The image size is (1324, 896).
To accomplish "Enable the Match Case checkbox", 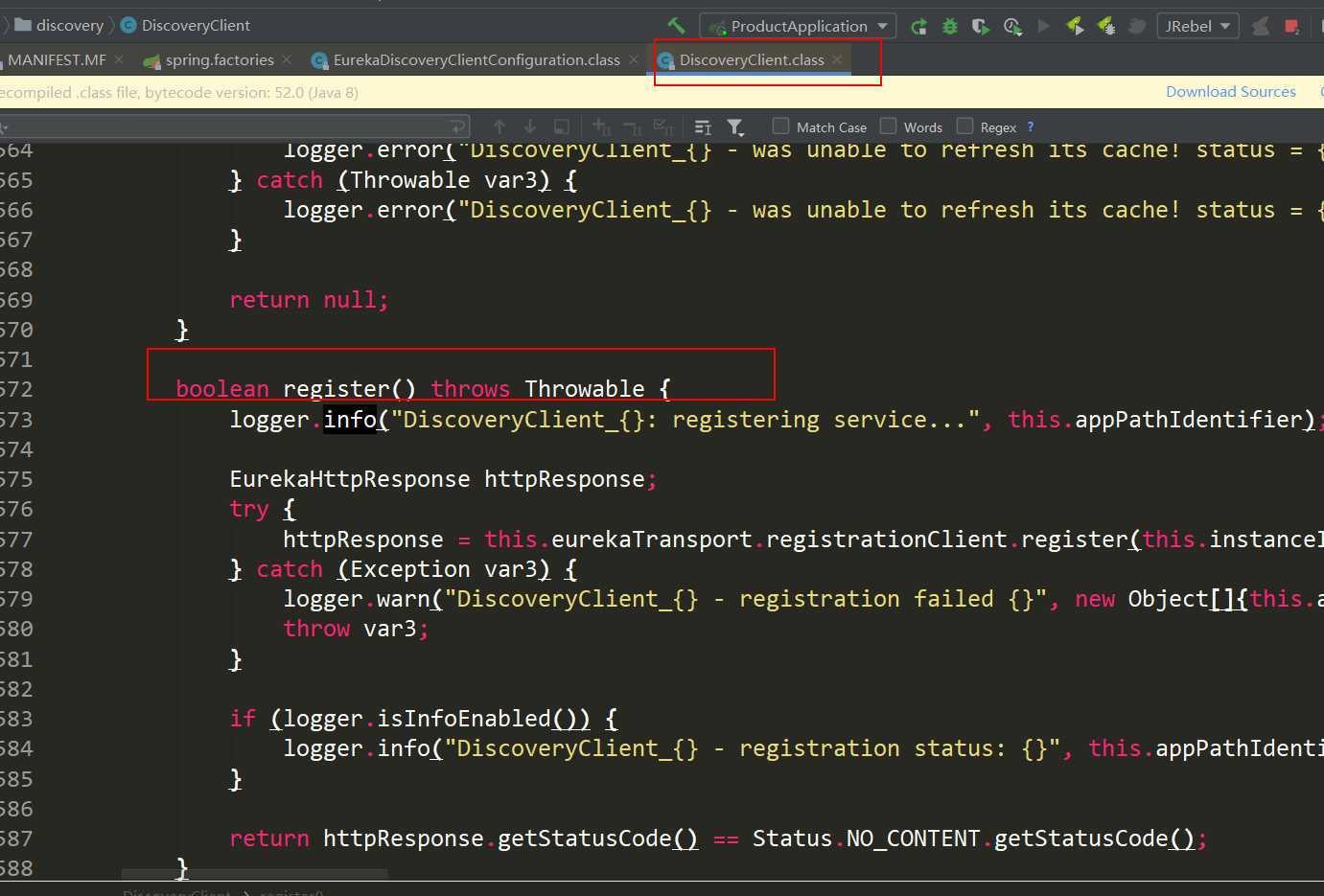I will click(x=781, y=126).
